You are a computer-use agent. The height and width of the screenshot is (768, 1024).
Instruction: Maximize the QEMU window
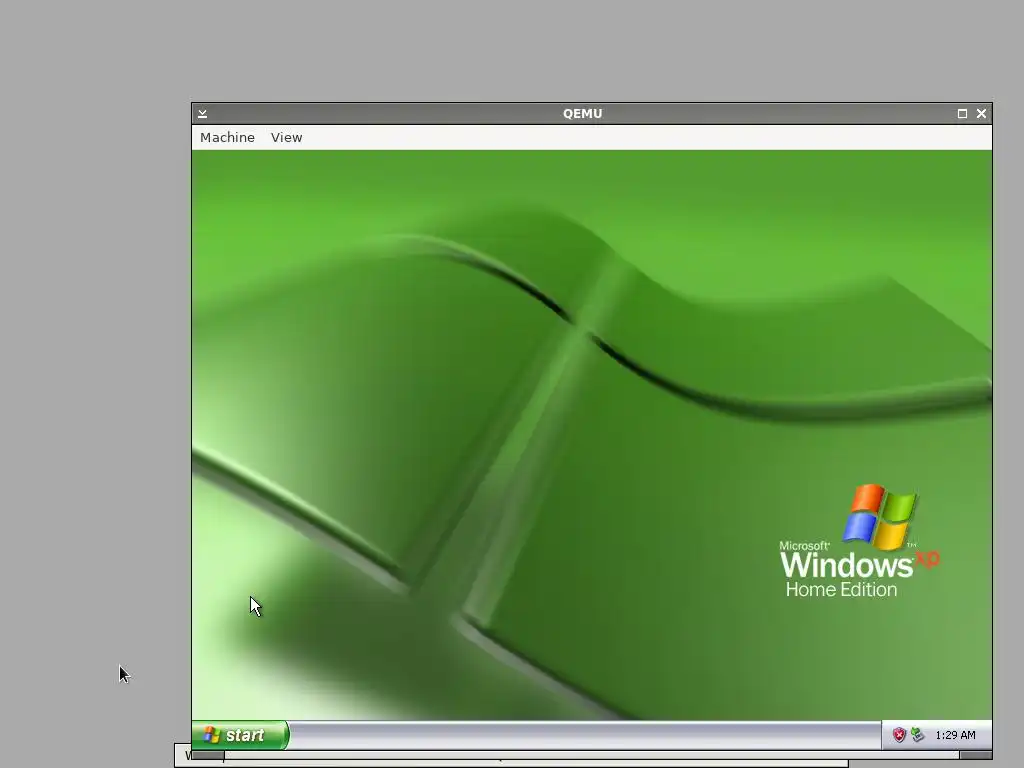(x=962, y=114)
